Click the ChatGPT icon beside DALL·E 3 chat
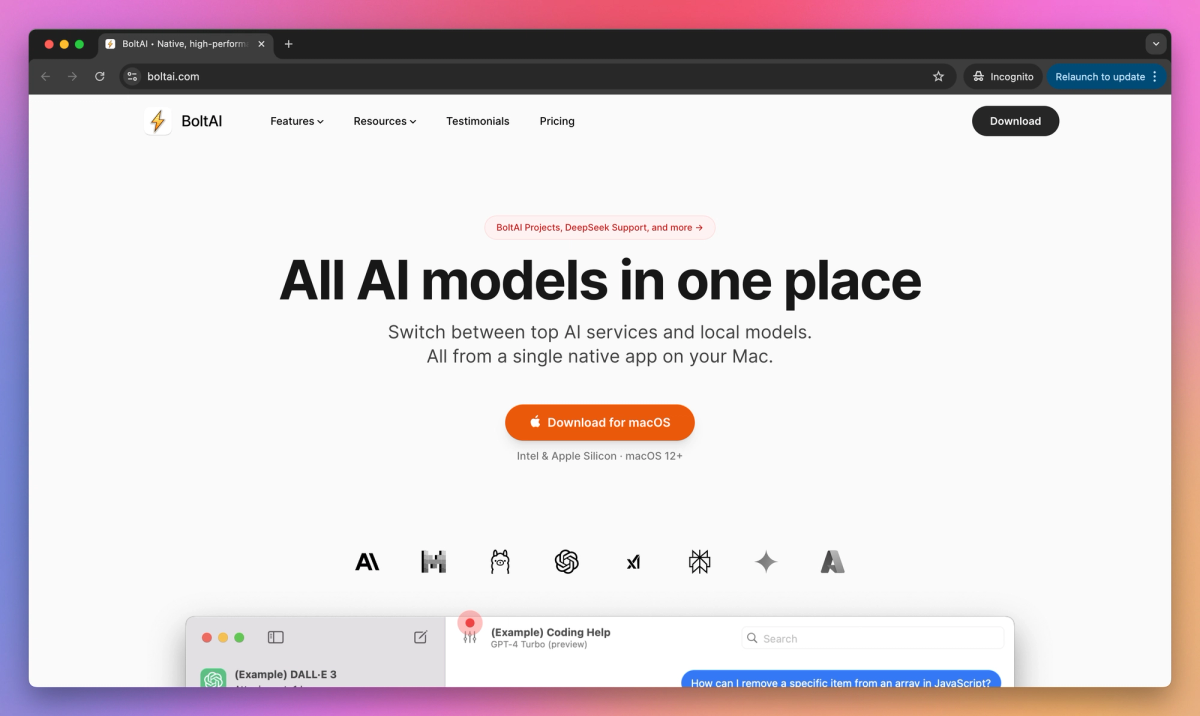The width and height of the screenshot is (1200, 716). [x=213, y=680]
